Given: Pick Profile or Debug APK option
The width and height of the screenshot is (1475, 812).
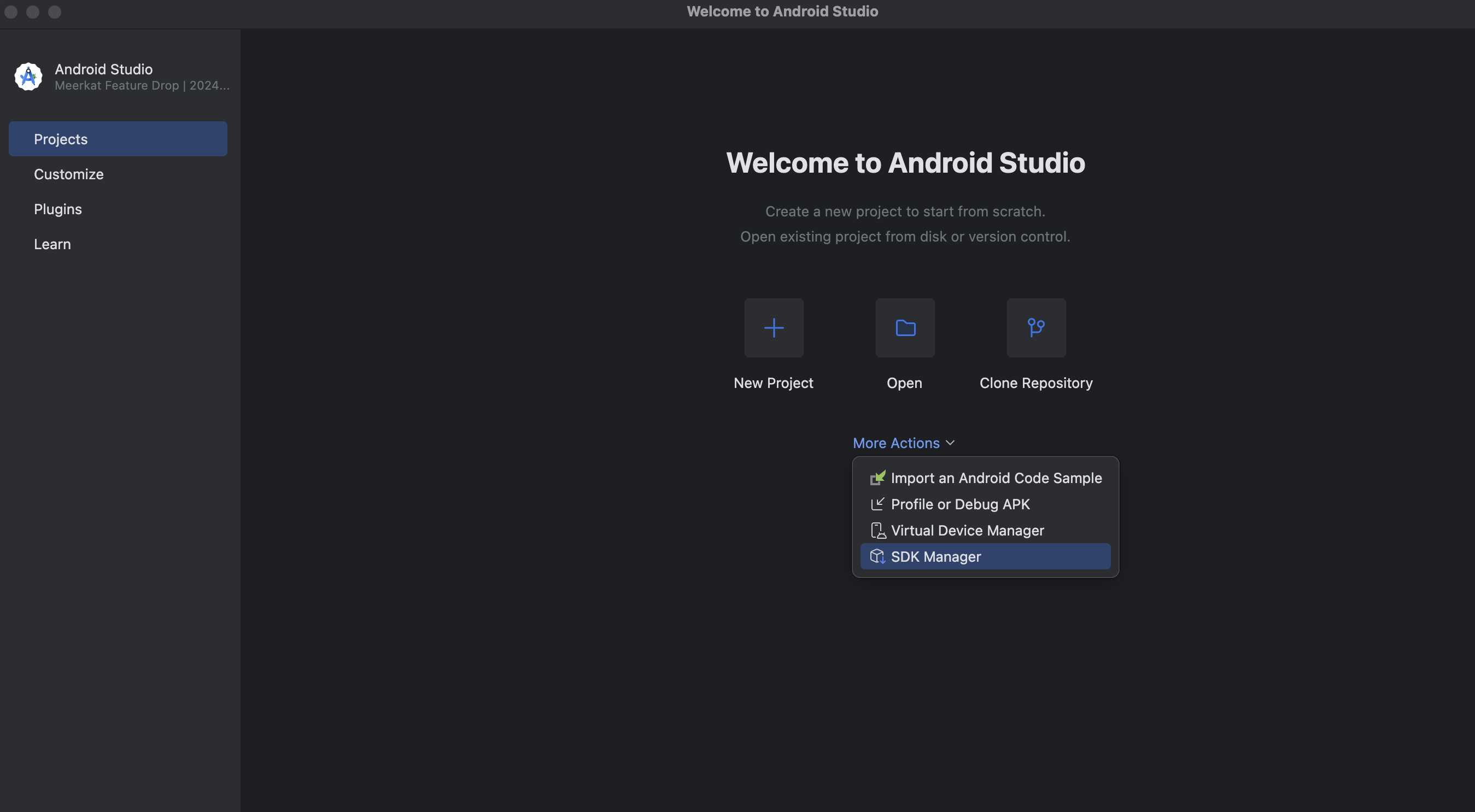Looking at the screenshot, I should 960,504.
